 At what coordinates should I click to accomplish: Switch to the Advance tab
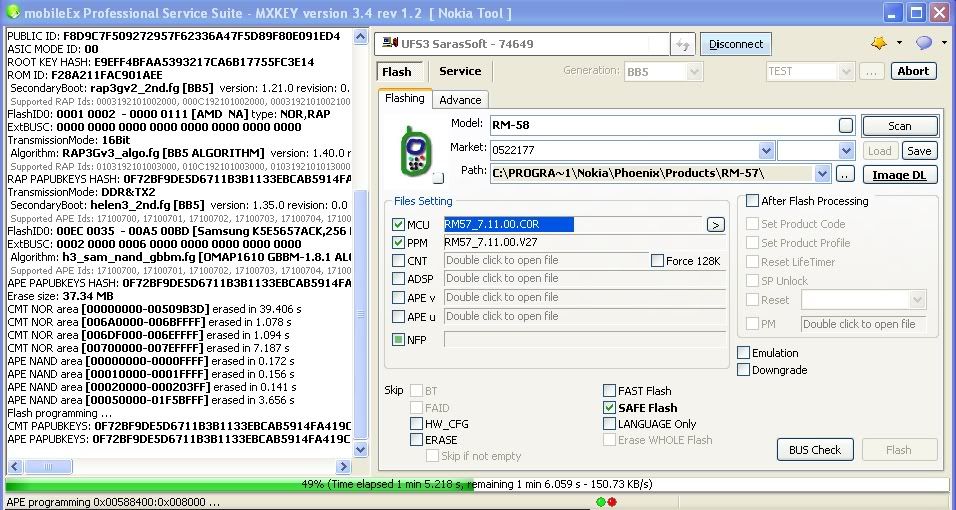click(460, 100)
